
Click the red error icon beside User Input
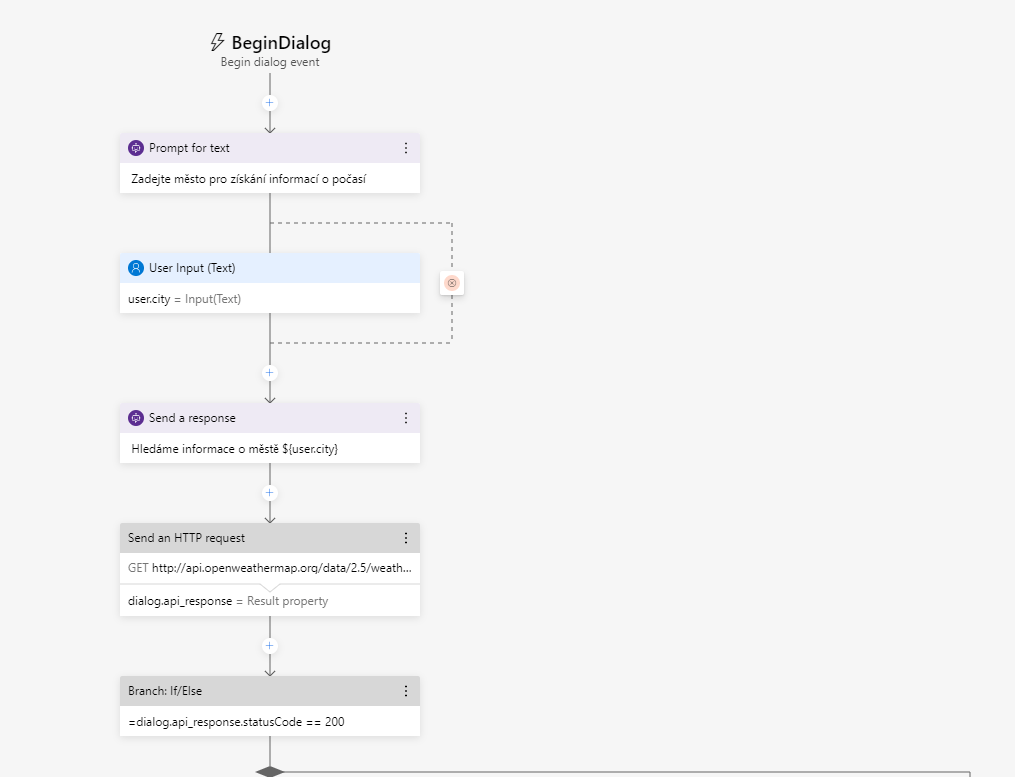pos(451,283)
